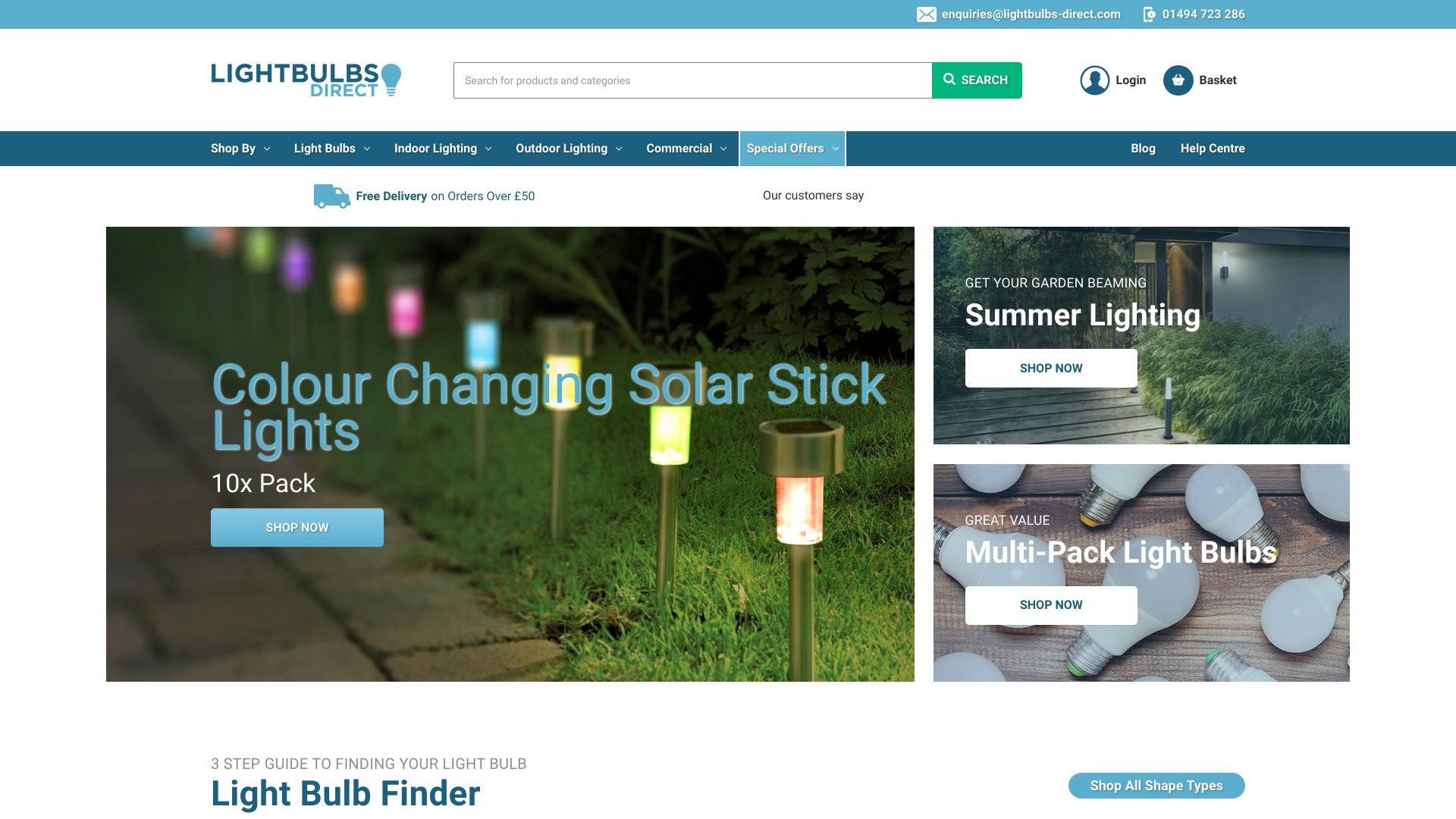Click Shop All Shape Types button
The image size is (1456, 819).
click(1156, 786)
